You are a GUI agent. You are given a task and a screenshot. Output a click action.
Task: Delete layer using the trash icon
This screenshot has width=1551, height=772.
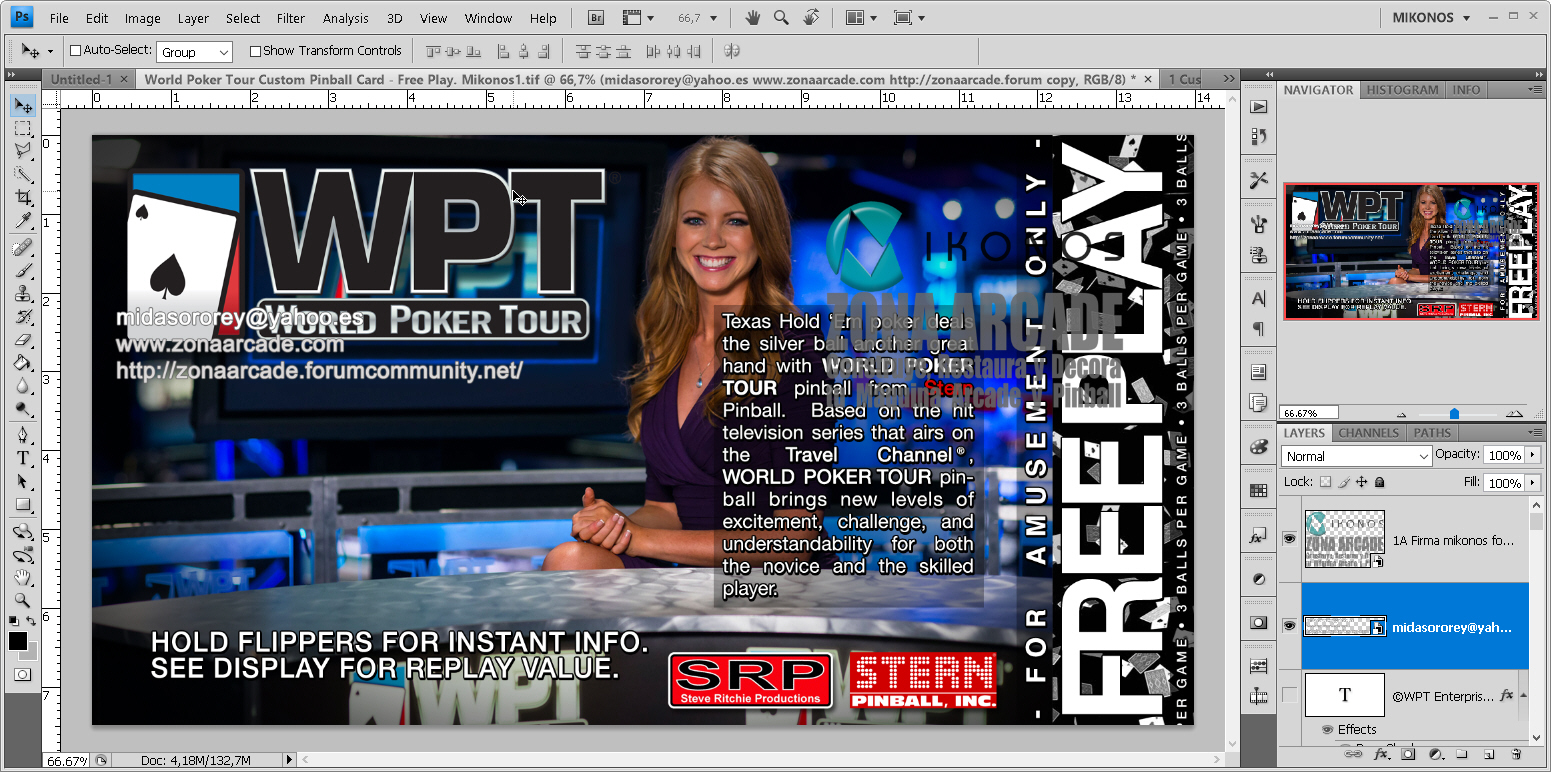[1516, 753]
